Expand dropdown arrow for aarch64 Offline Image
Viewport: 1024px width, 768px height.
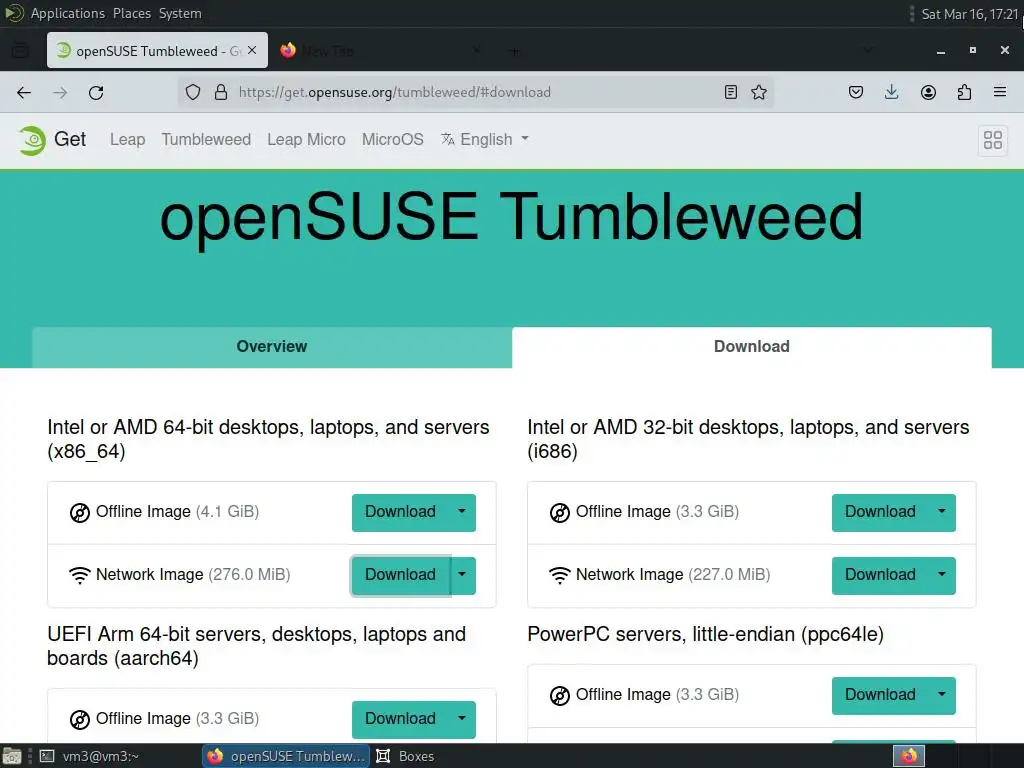pyautogui.click(x=462, y=719)
